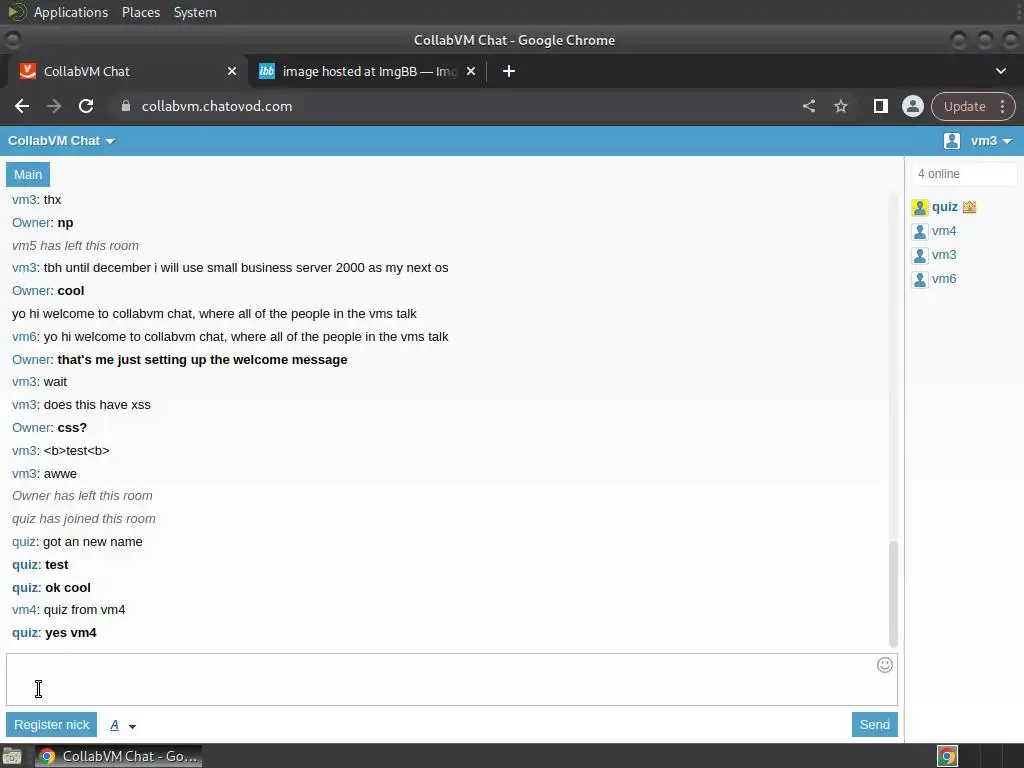Click the chat history scrollbar
Screen dimensions: 1024x768
[x=893, y=593]
